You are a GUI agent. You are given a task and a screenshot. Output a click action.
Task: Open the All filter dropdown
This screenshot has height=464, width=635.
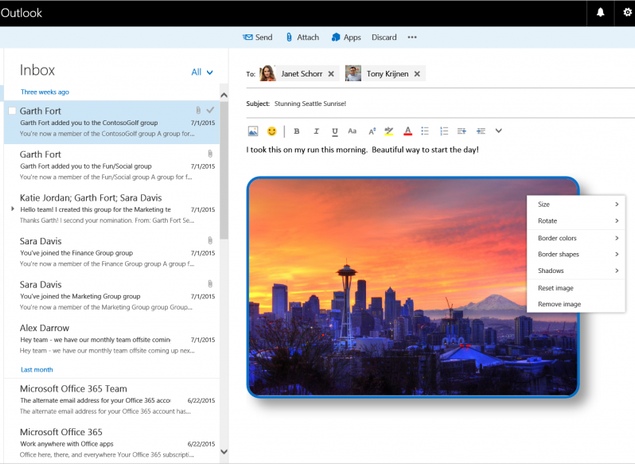202,72
